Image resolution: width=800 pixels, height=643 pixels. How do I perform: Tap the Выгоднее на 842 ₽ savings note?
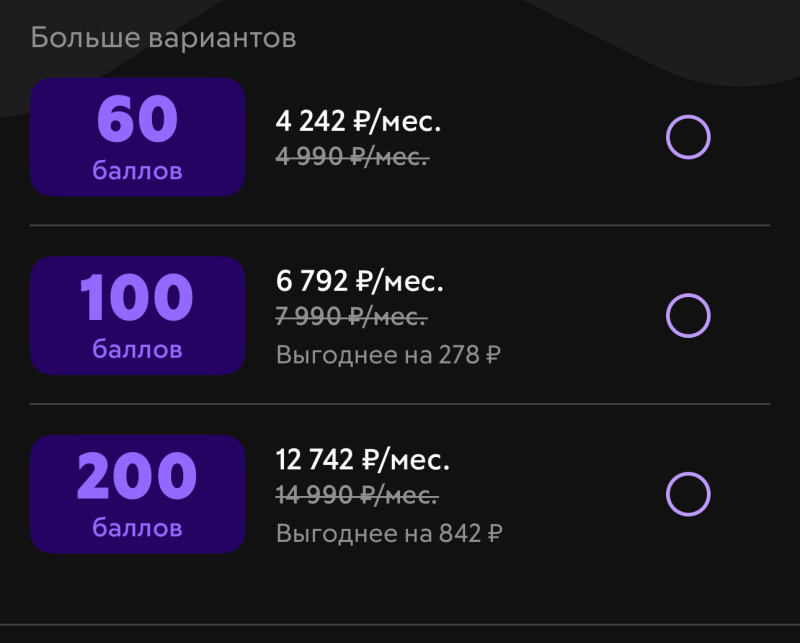[389, 533]
